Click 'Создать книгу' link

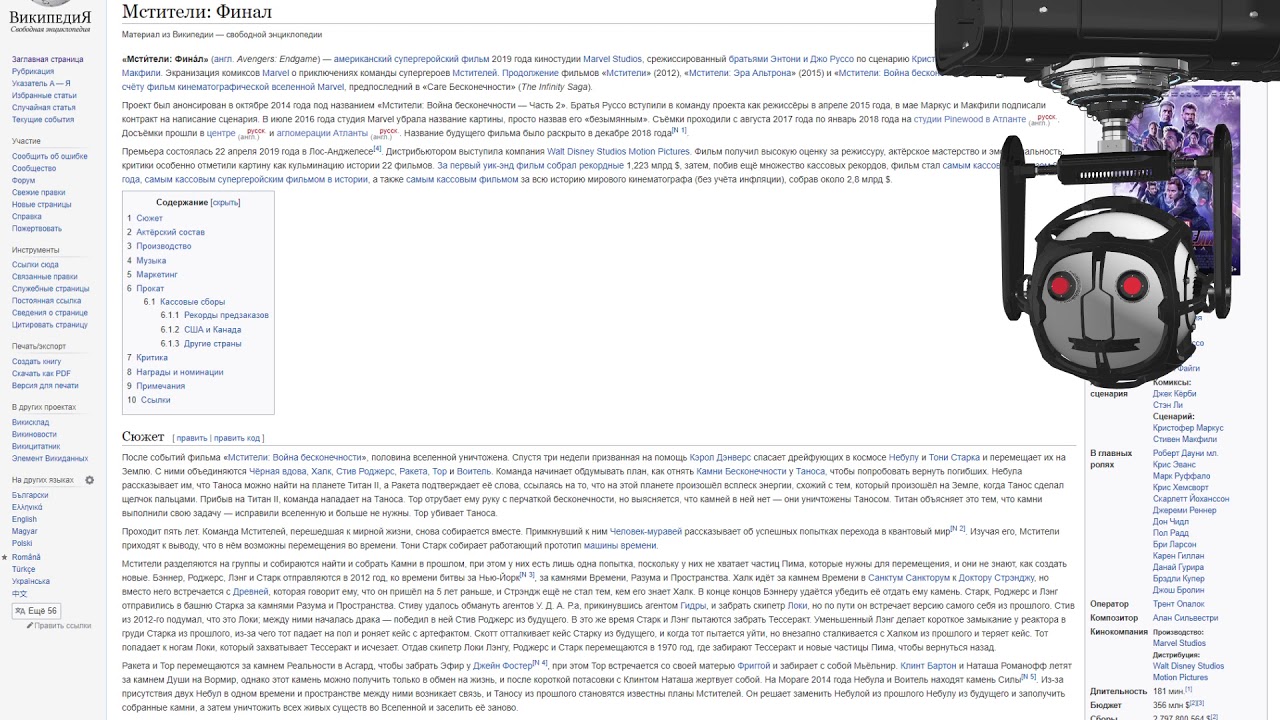(x=37, y=362)
